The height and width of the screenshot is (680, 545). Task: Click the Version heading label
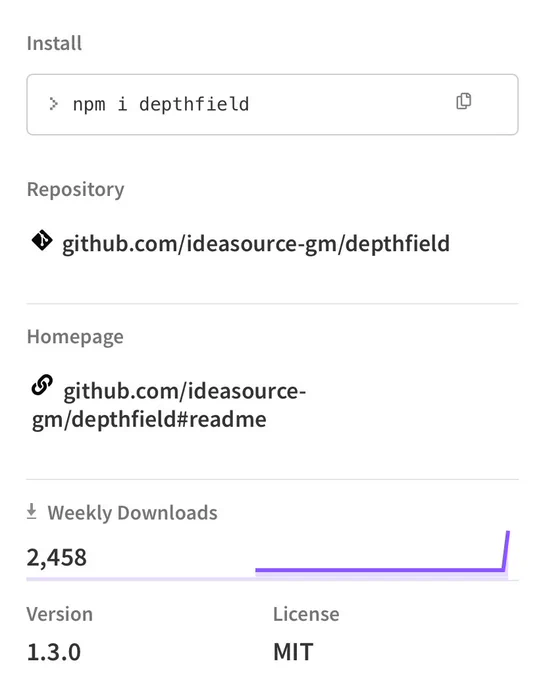click(x=59, y=614)
